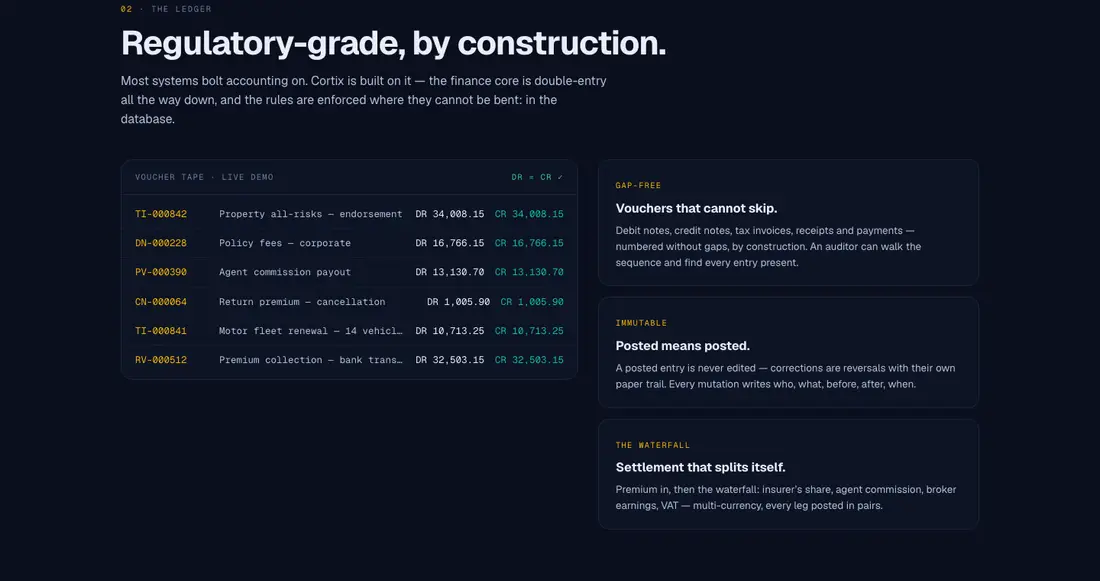This screenshot has width=1100, height=581.
Task: Click the credit amount CR 16,766.15
Action: (529, 243)
